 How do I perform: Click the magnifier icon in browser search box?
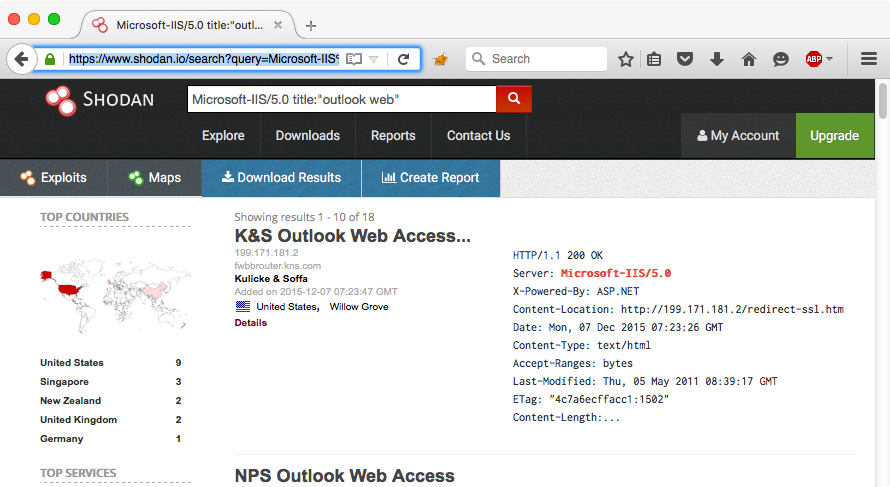[x=478, y=59]
